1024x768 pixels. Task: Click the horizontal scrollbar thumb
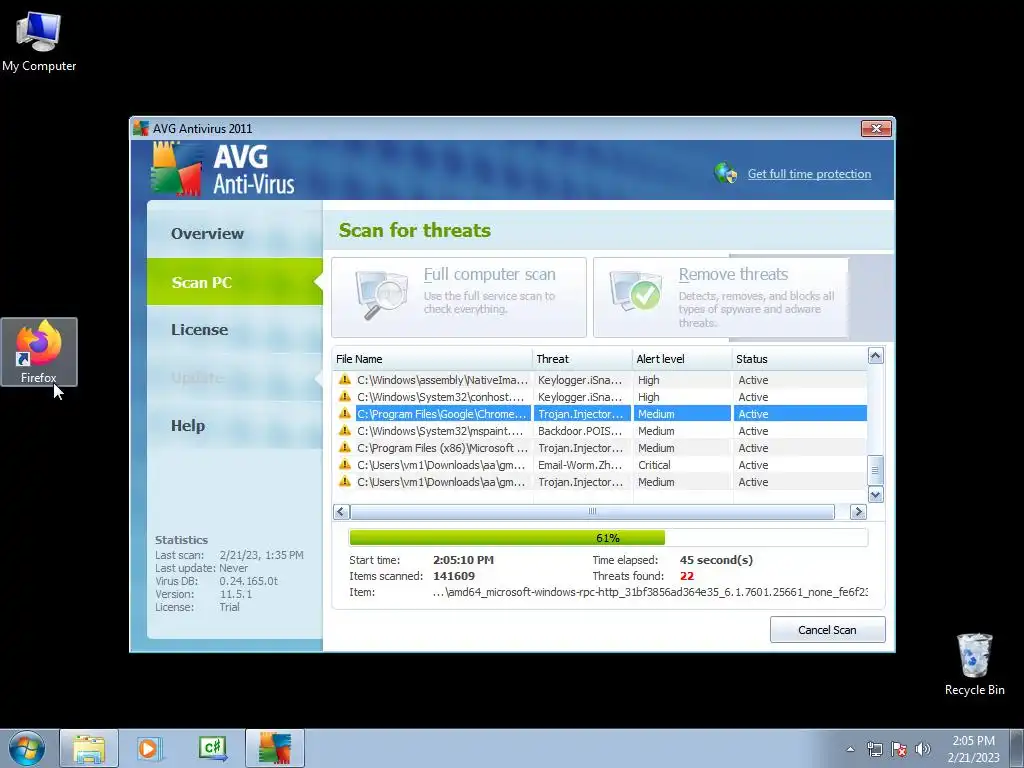pos(592,511)
